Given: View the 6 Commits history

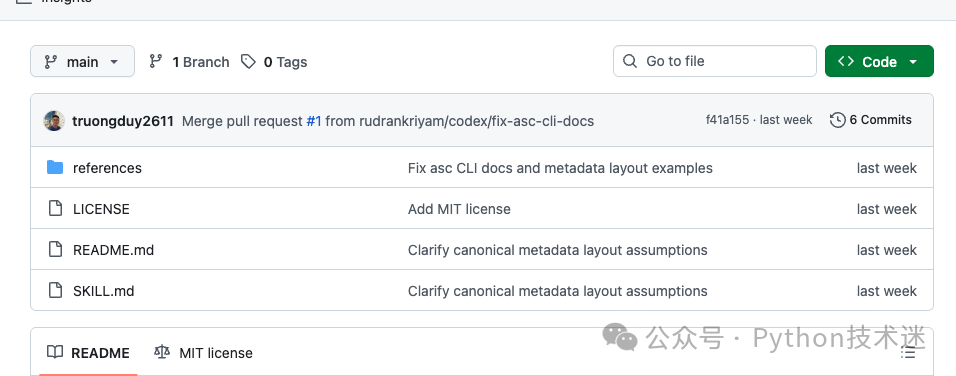Looking at the screenshot, I should [x=871, y=120].
